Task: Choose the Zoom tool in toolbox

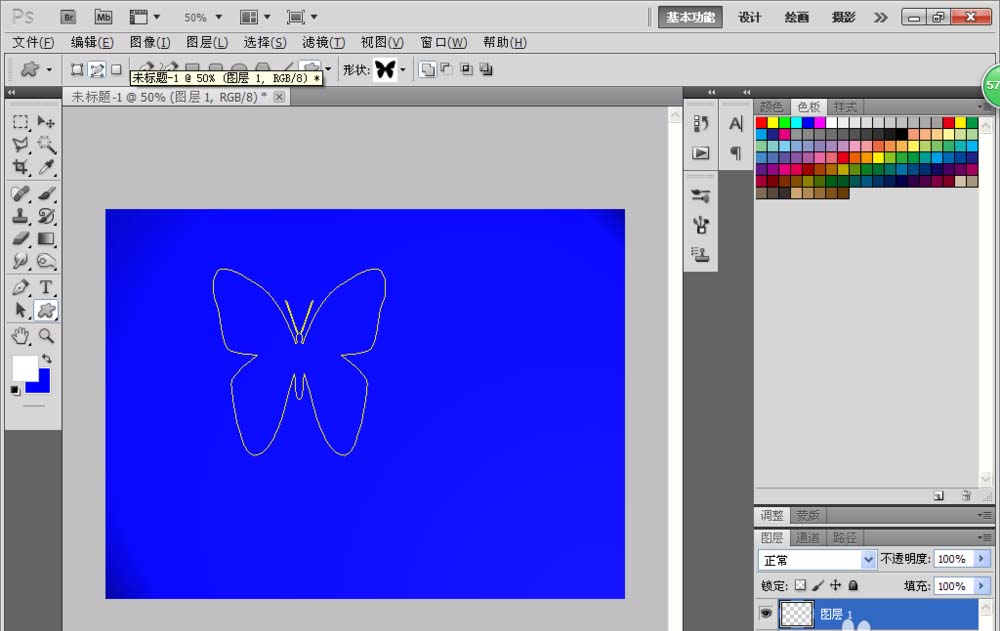Action: pyautogui.click(x=46, y=336)
